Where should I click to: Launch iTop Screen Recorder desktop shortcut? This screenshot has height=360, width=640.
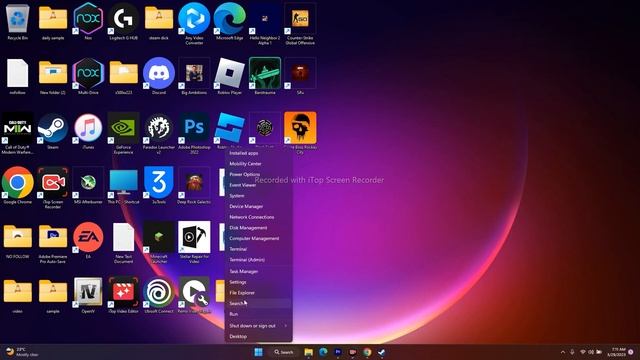tap(53, 187)
